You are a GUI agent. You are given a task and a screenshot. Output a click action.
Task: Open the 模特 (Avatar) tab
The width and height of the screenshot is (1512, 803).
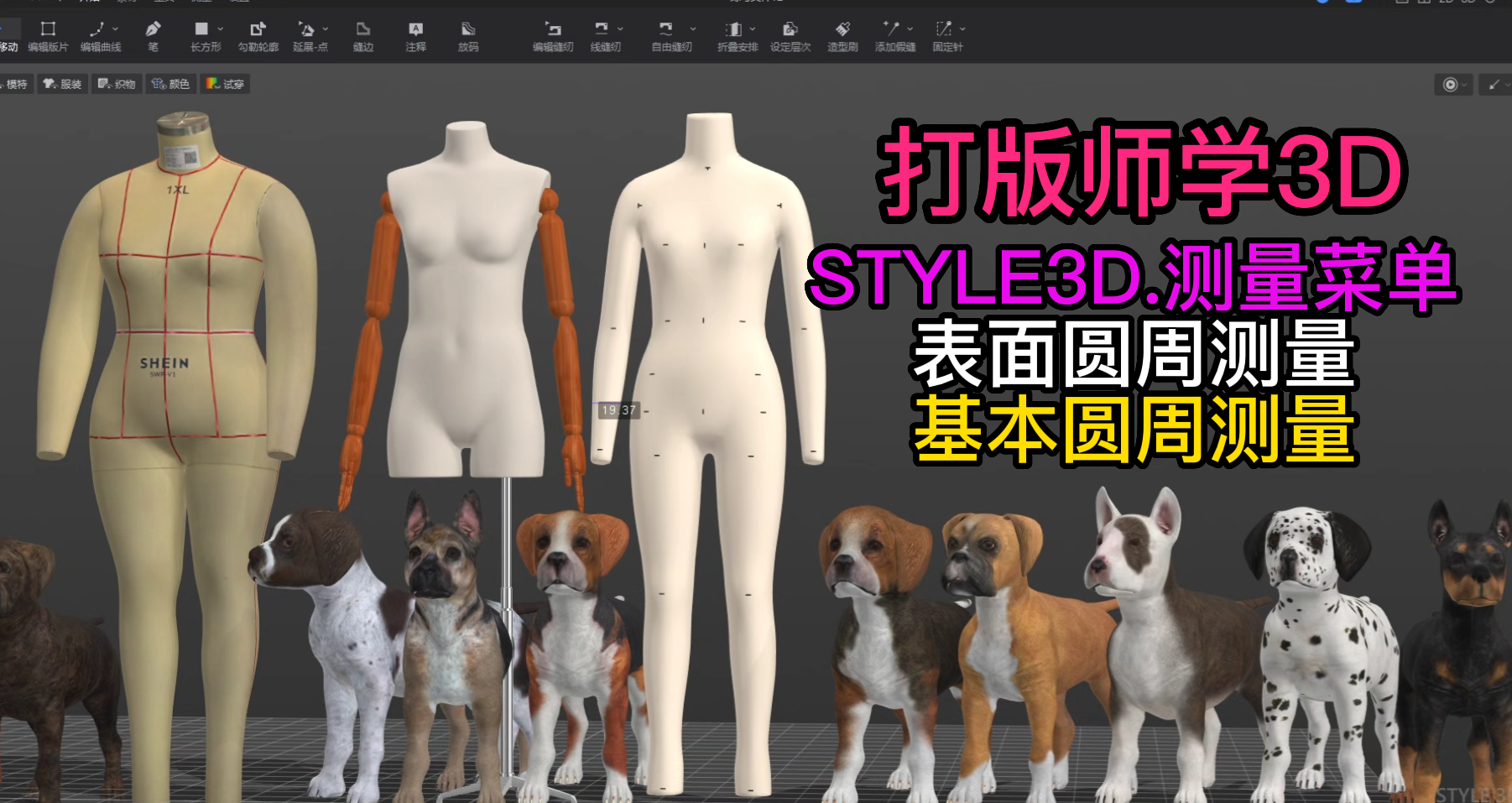[x=16, y=84]
